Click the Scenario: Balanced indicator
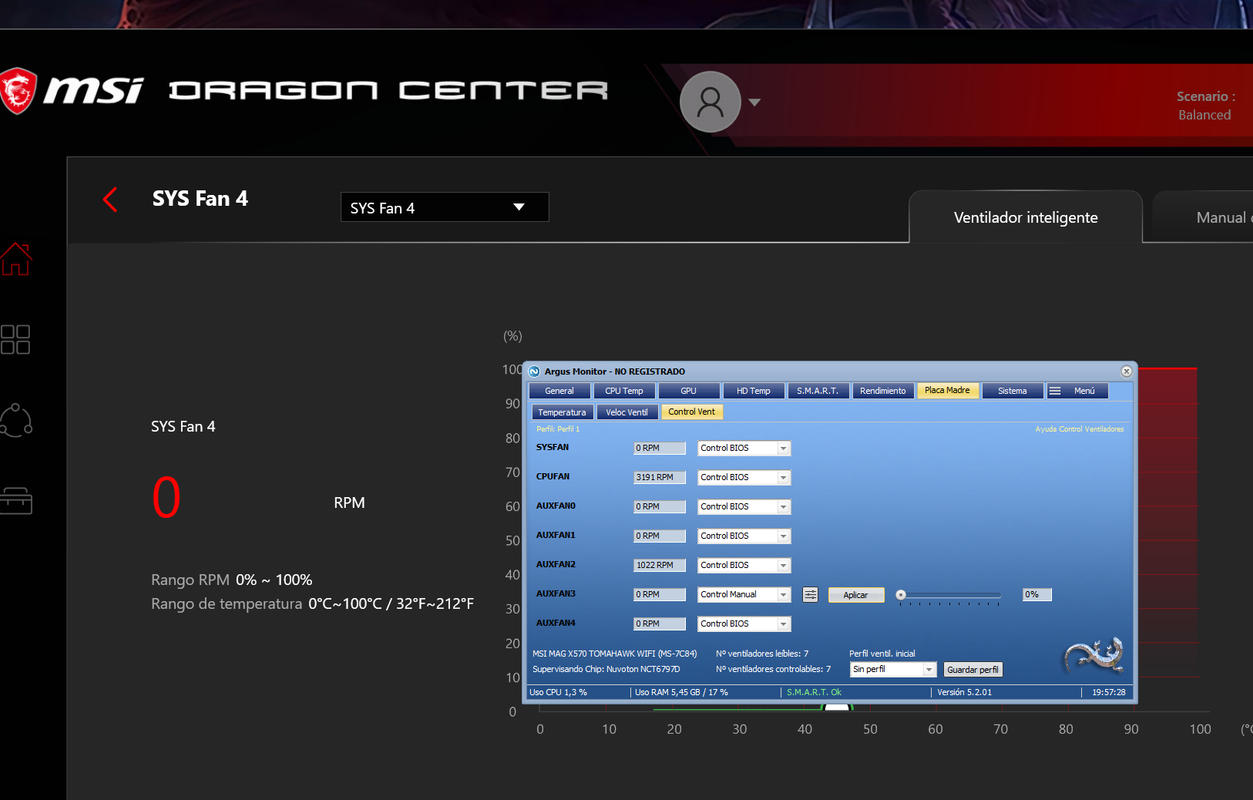This screenshot has width=1253, height=800. [x=1205, y=105]
